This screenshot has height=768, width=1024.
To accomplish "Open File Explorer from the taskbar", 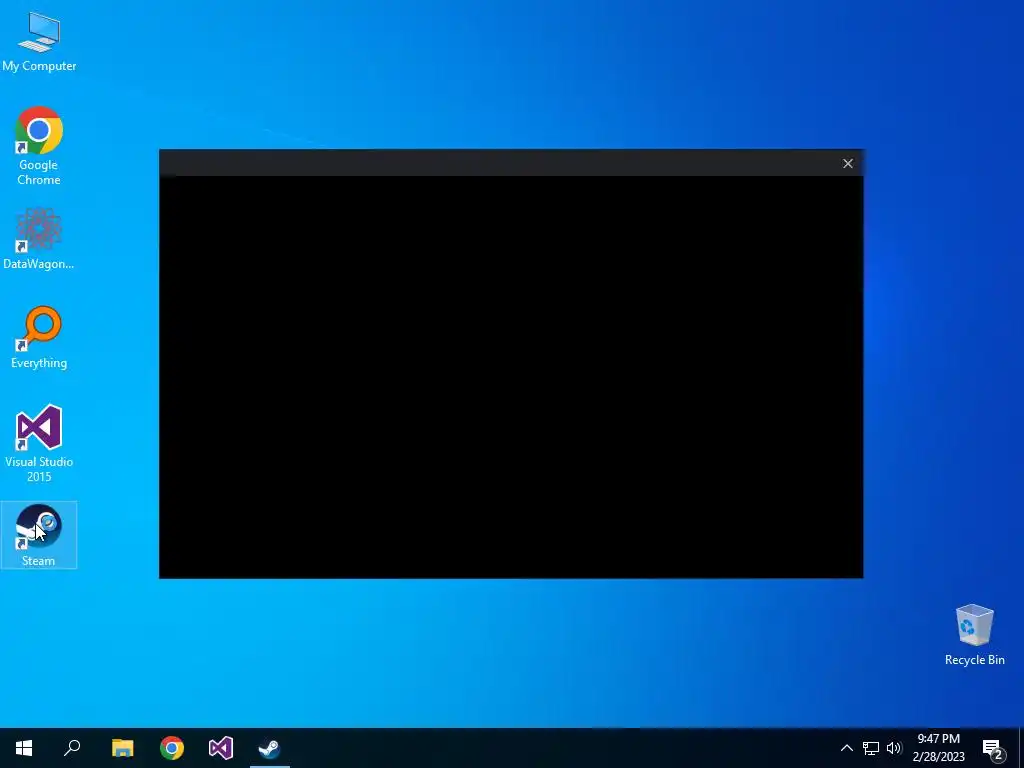I will [122, 748].
